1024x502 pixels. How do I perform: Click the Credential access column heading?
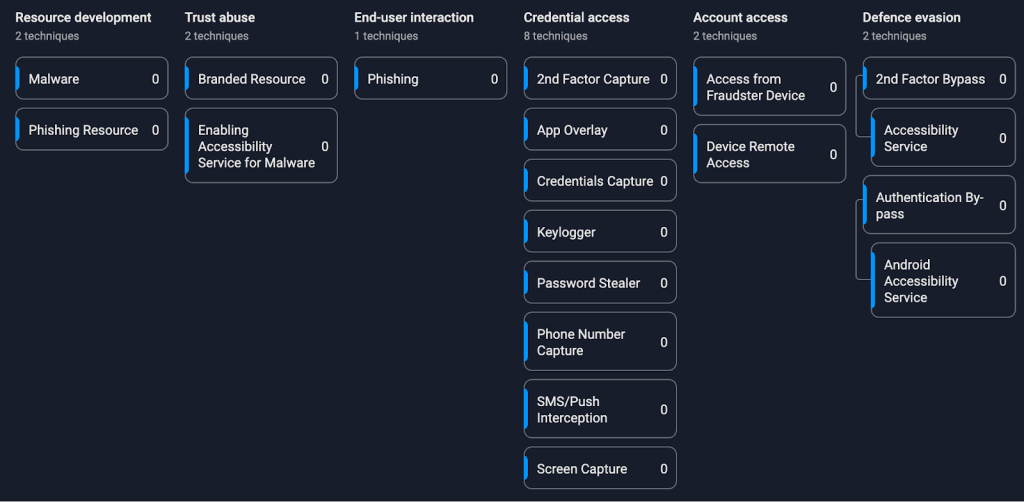576,17
